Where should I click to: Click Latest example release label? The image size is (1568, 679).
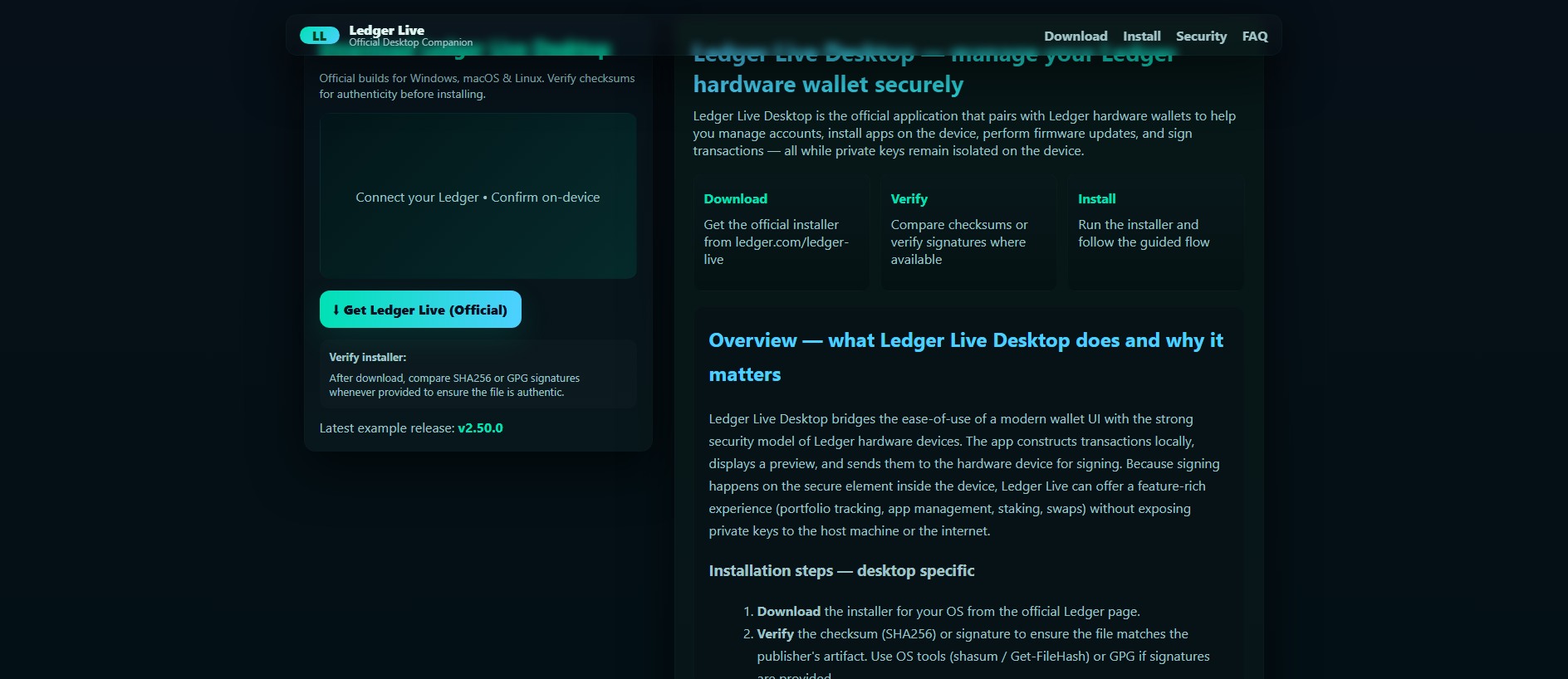387,428
